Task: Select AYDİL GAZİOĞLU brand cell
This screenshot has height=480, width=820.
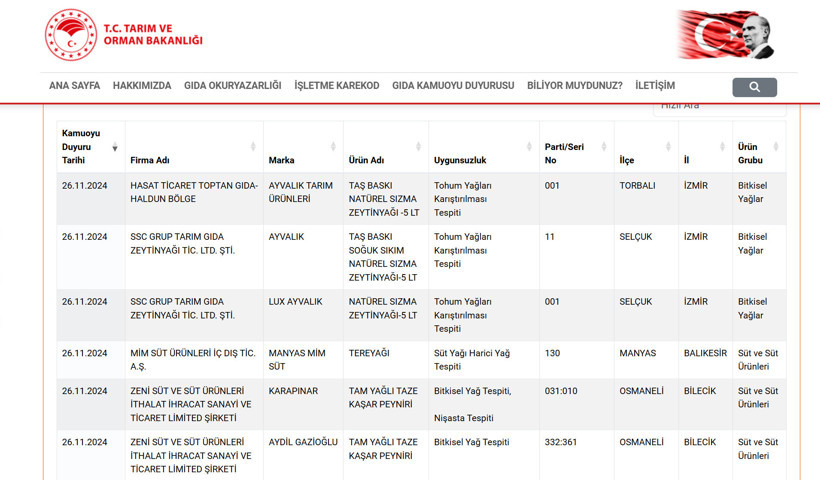Action: 303,455
